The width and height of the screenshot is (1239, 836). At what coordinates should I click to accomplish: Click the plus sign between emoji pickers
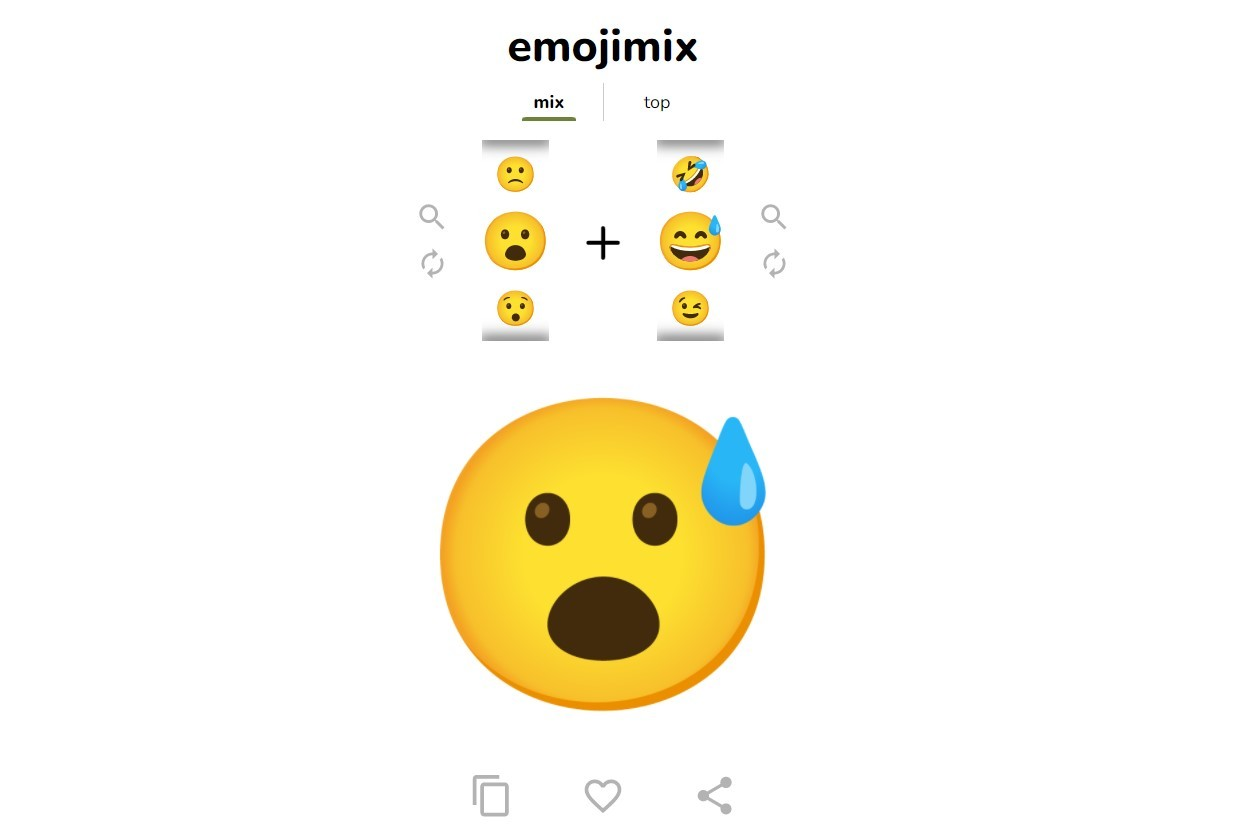[603, 243]
